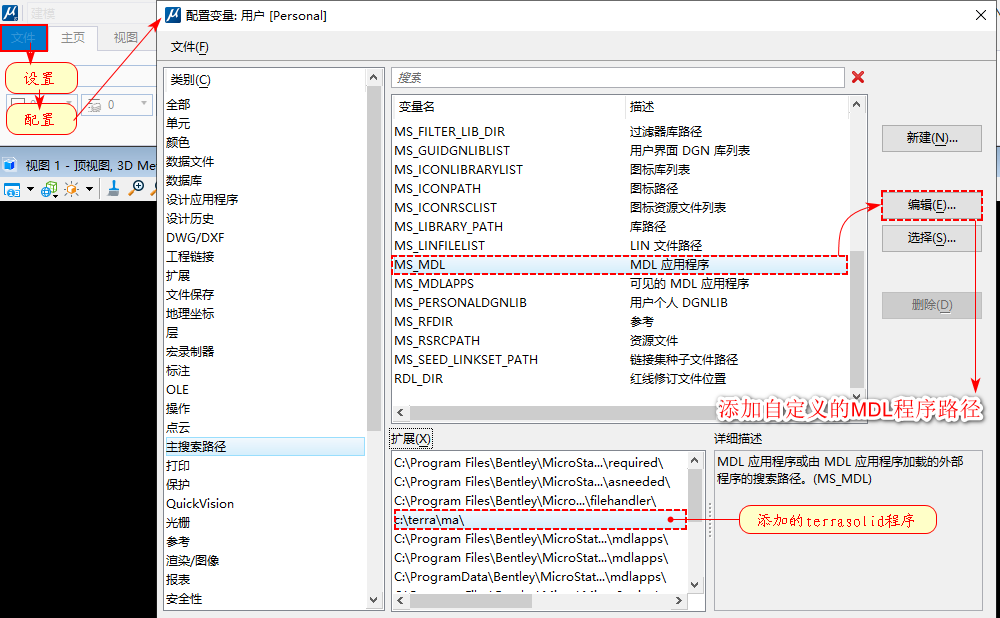1000x618 pixels.
Task: Expand dropdown arrow beside brightness icon
Action: (89, 189)
